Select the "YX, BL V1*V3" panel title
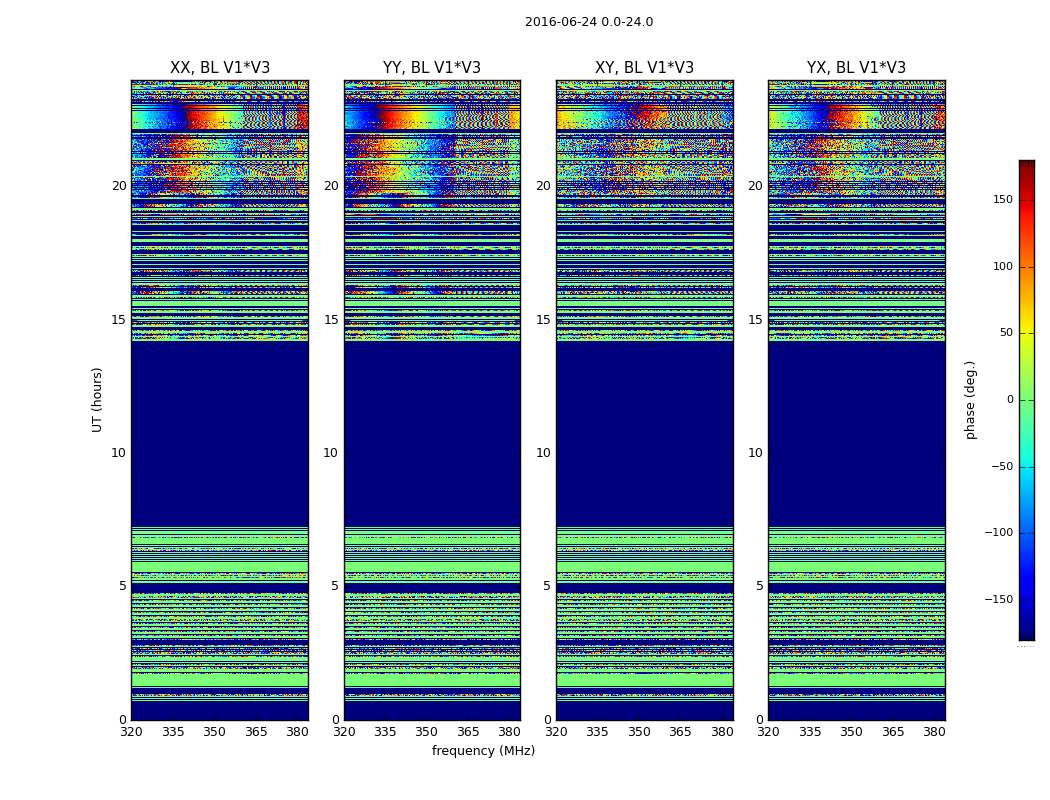This screenshot has width=1050, height=800. (x=856, y=68)
